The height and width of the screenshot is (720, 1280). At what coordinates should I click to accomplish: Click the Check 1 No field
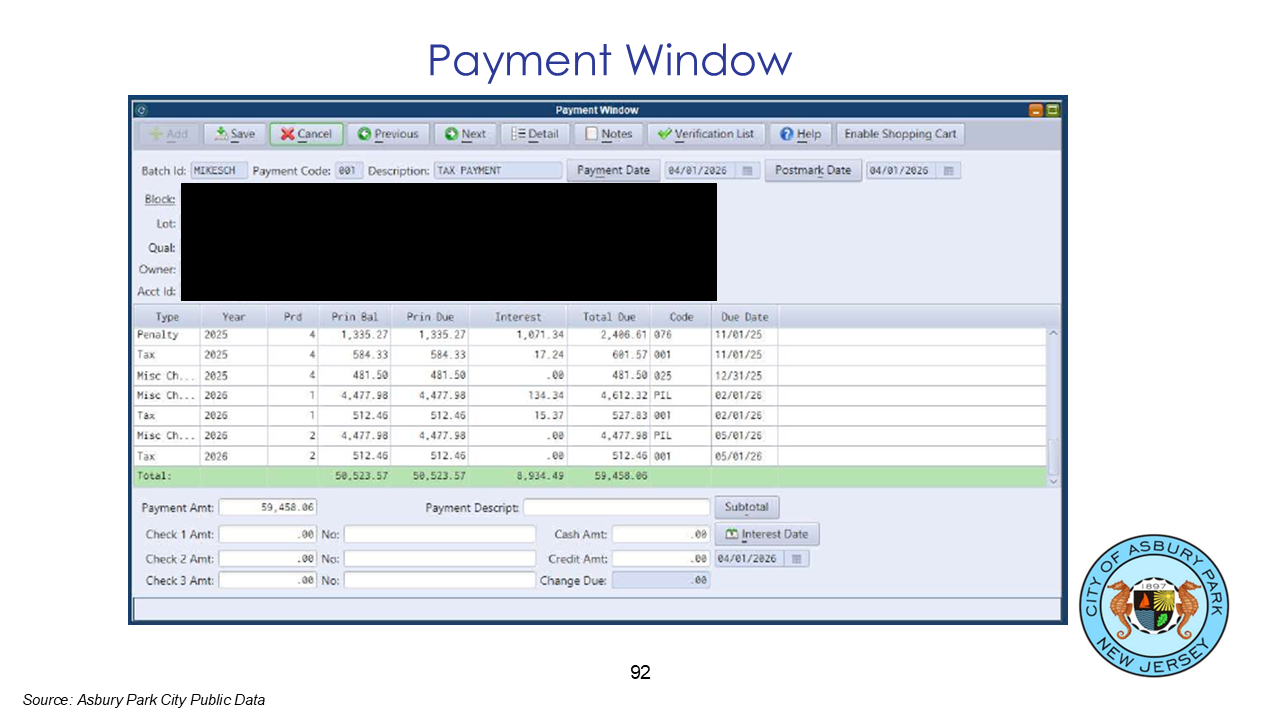click(x=440, y=535)
